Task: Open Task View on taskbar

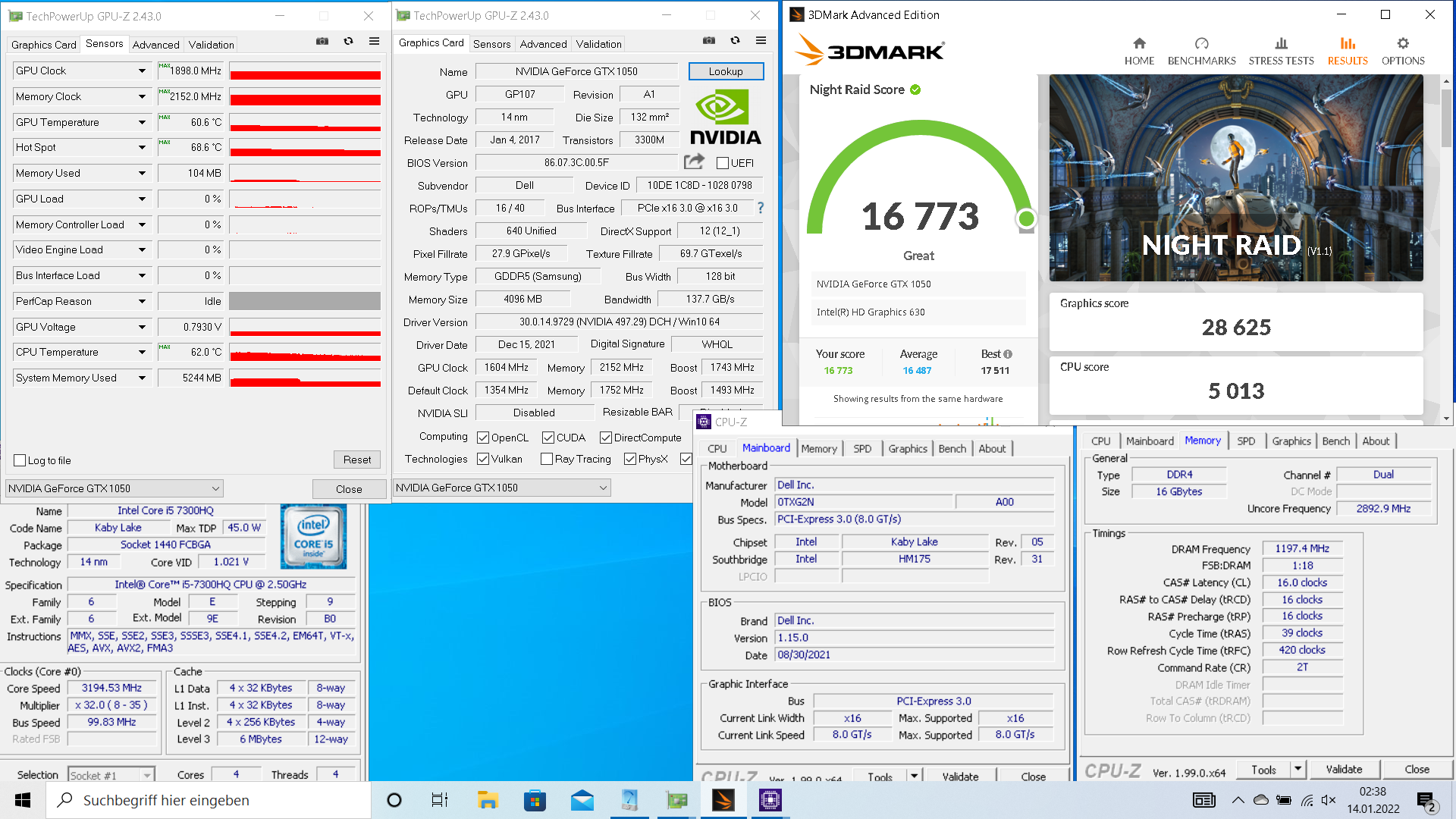Action: tap(439, 800)
